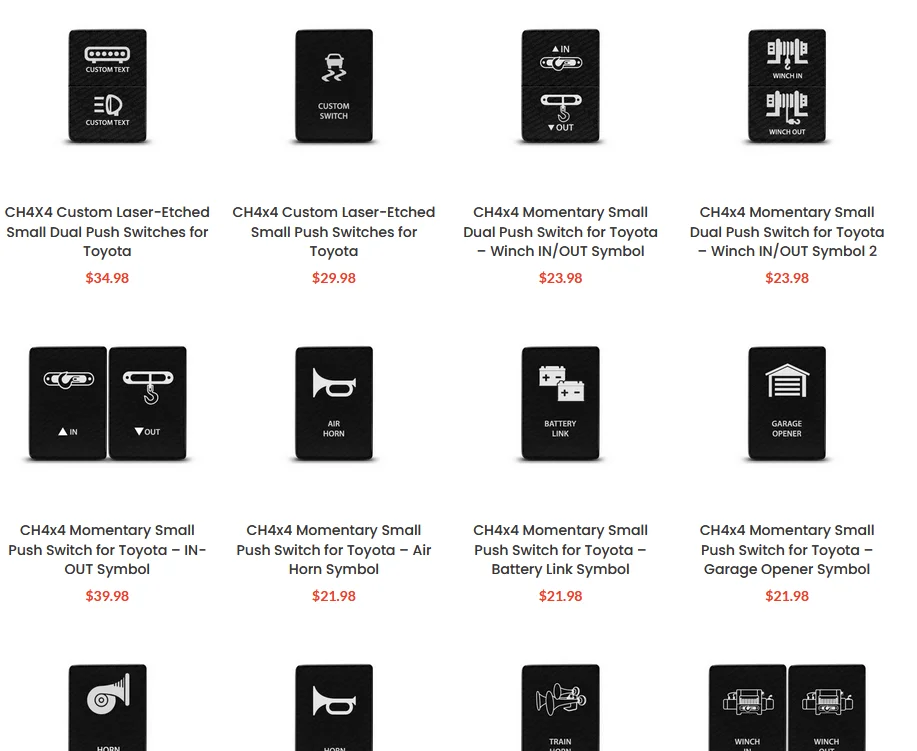Open the Air Horn Symbol product title

(x=334, y=550)
